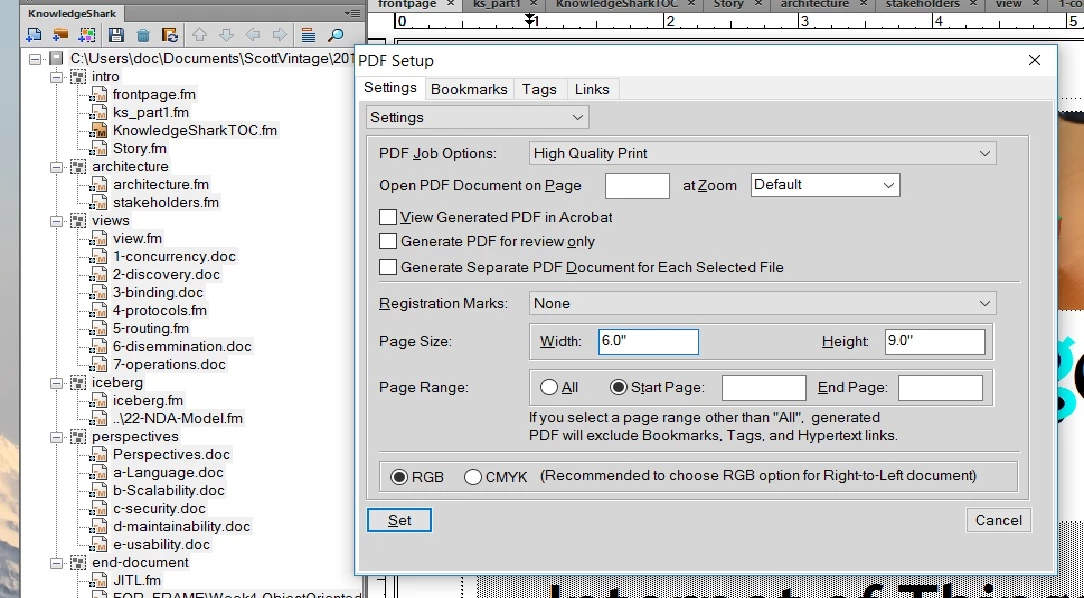Switch to the Tags tab
1084x598 pixels.
539,89
